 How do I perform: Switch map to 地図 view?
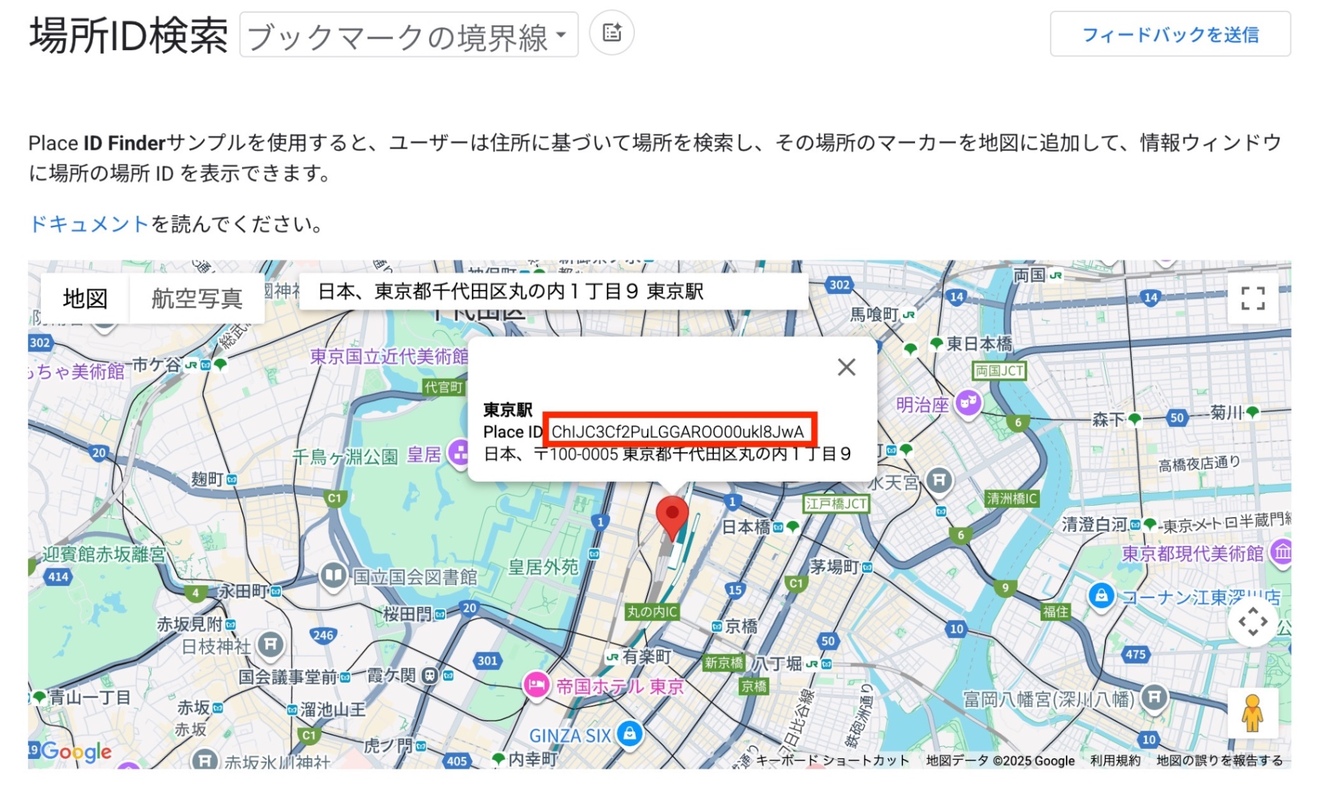tap(85, 298)
